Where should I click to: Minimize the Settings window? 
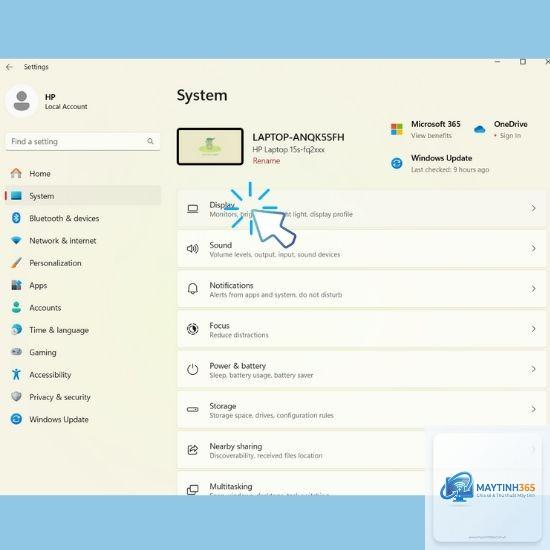[x=497, y=62]
